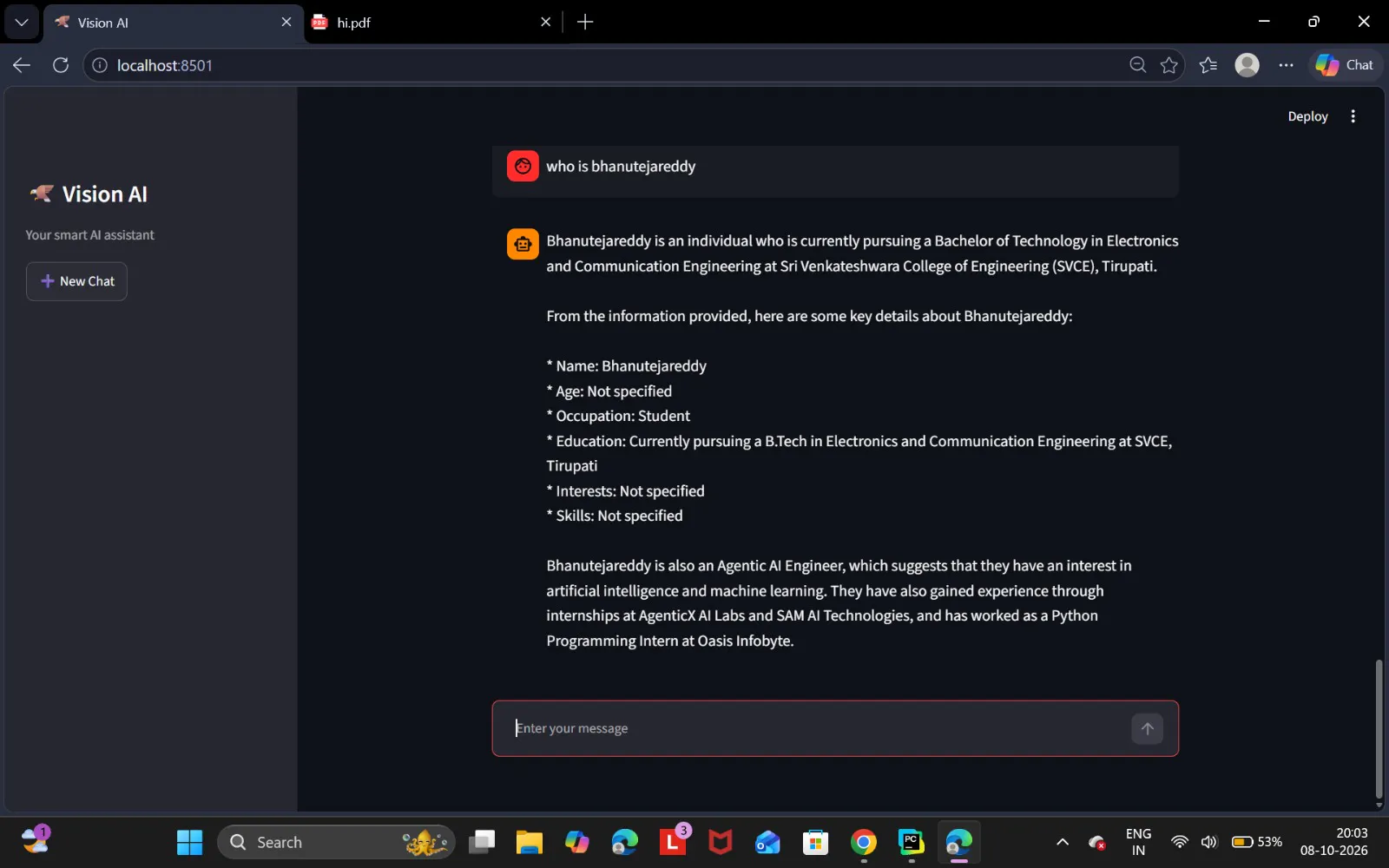Image resolution: width=1389 pixels, height=868 pixels.
Task: Open Wi-Fi network settings in tray
Action: pyautogui.click(x=1179, y=842)
